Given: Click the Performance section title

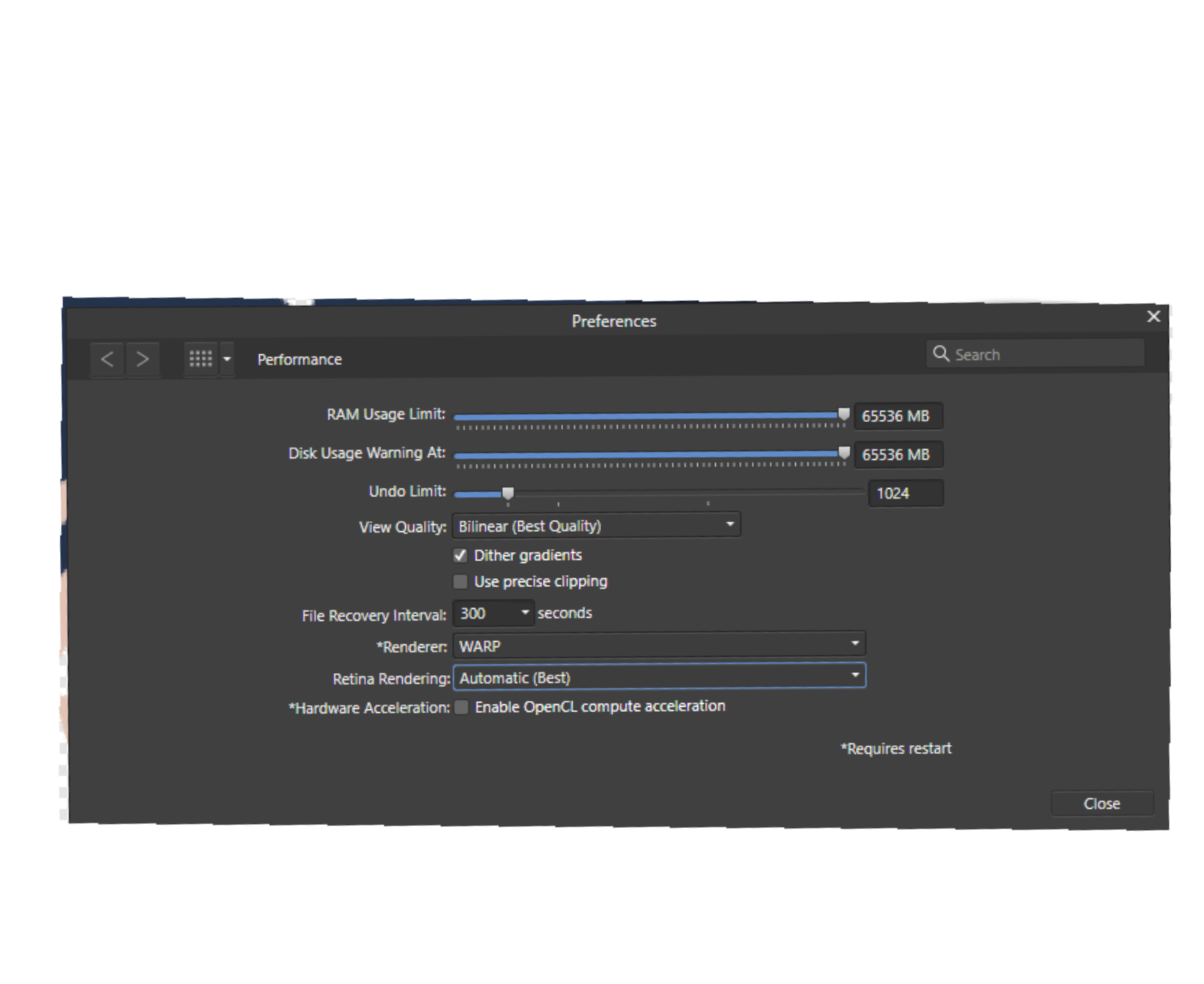Looking at the screenshot, I should [x=299, y=360].
